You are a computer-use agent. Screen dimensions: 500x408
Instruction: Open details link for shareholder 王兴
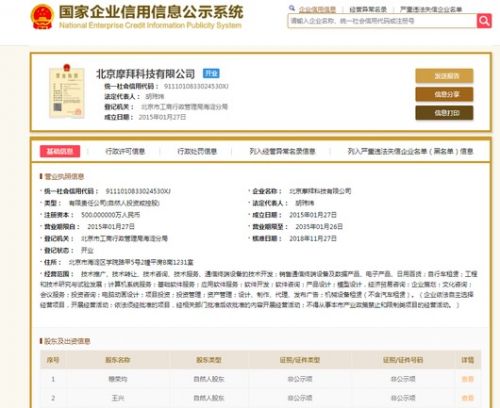tap(468, 398)
